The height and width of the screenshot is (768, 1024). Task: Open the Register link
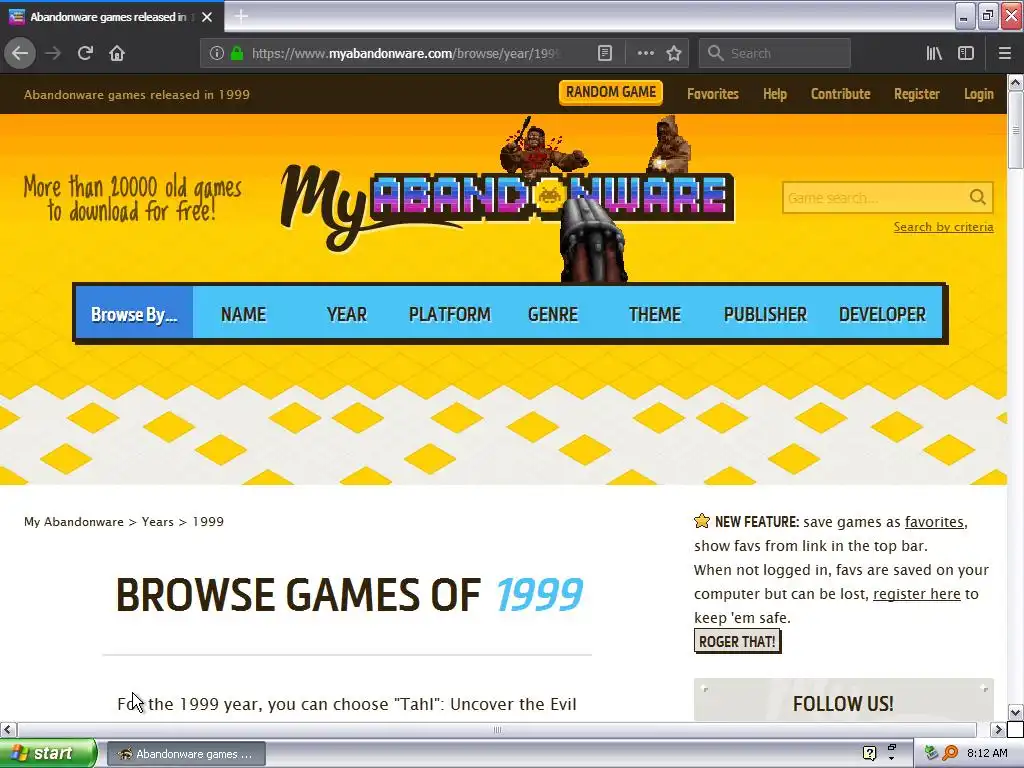coord(916,94)
